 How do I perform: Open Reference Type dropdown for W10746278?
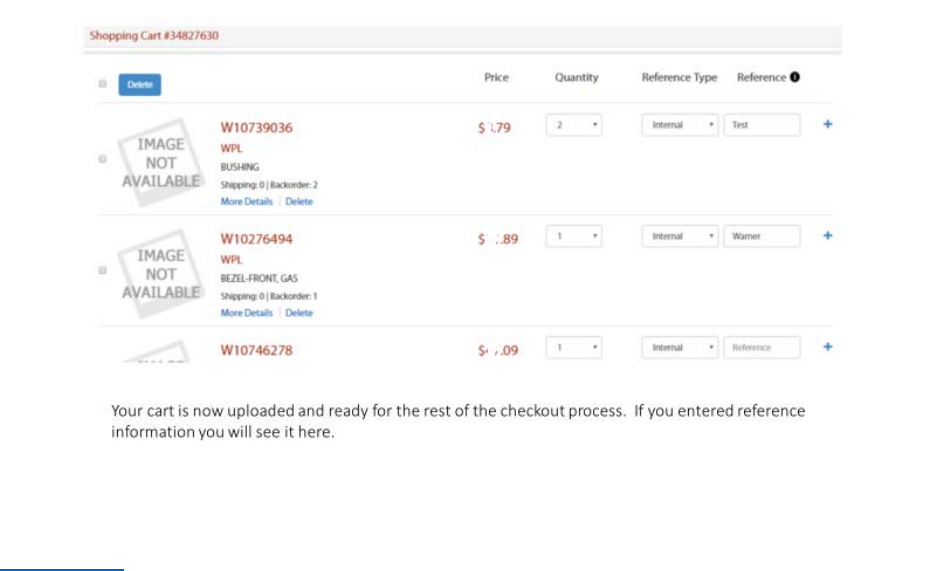680,347
